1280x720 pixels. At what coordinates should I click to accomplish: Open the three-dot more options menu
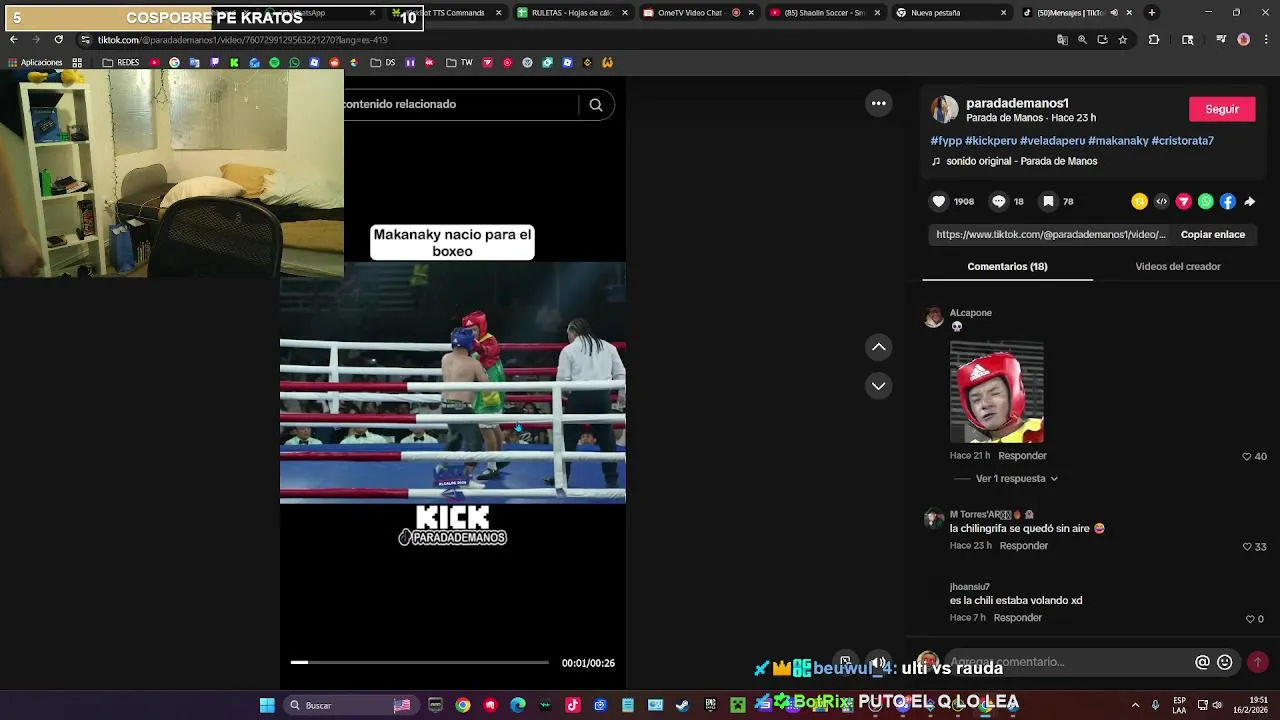[879, 103]
